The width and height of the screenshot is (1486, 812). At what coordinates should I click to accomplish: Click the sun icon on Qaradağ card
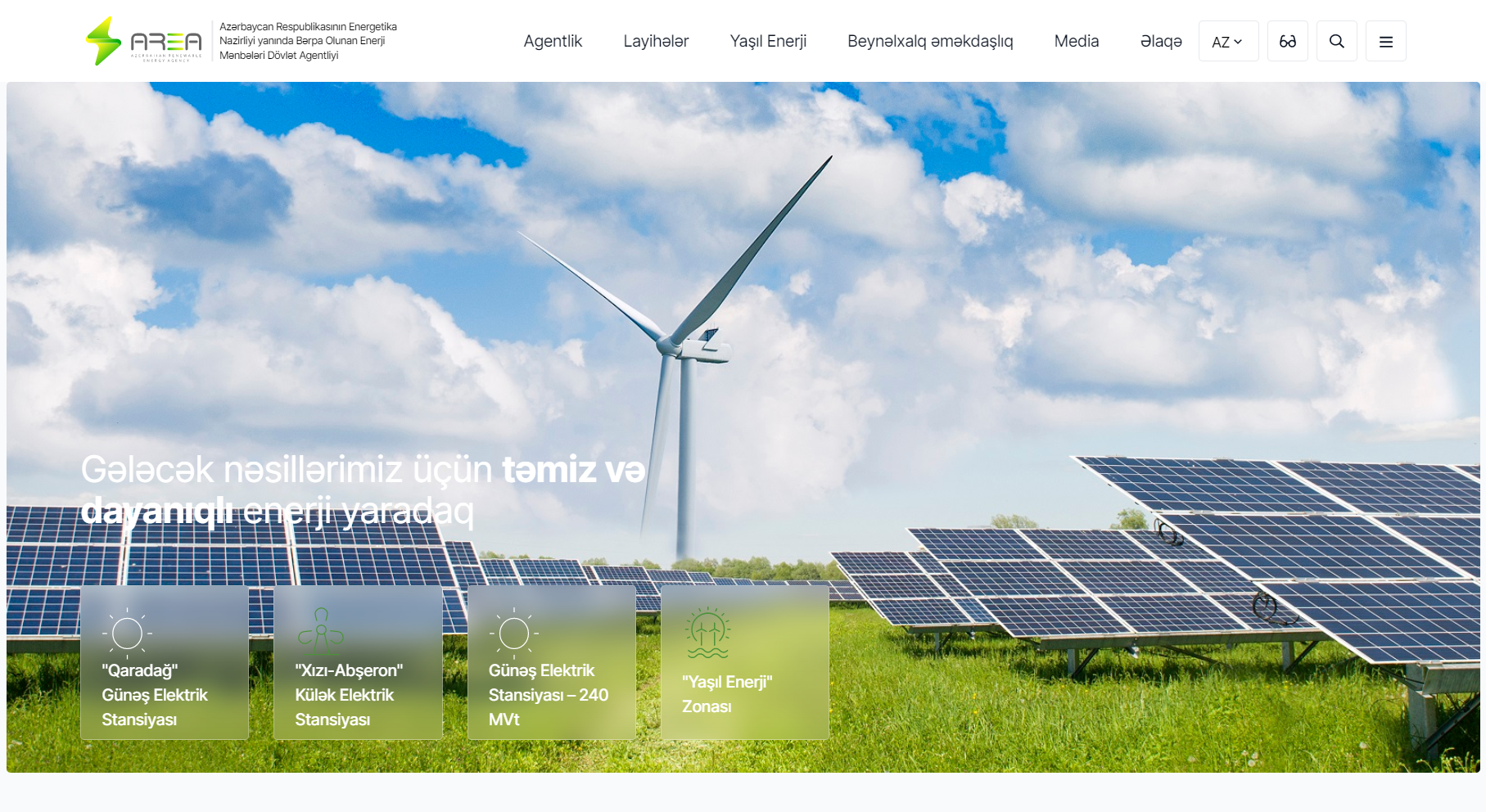pyautogui.click(x=127, y=633)
